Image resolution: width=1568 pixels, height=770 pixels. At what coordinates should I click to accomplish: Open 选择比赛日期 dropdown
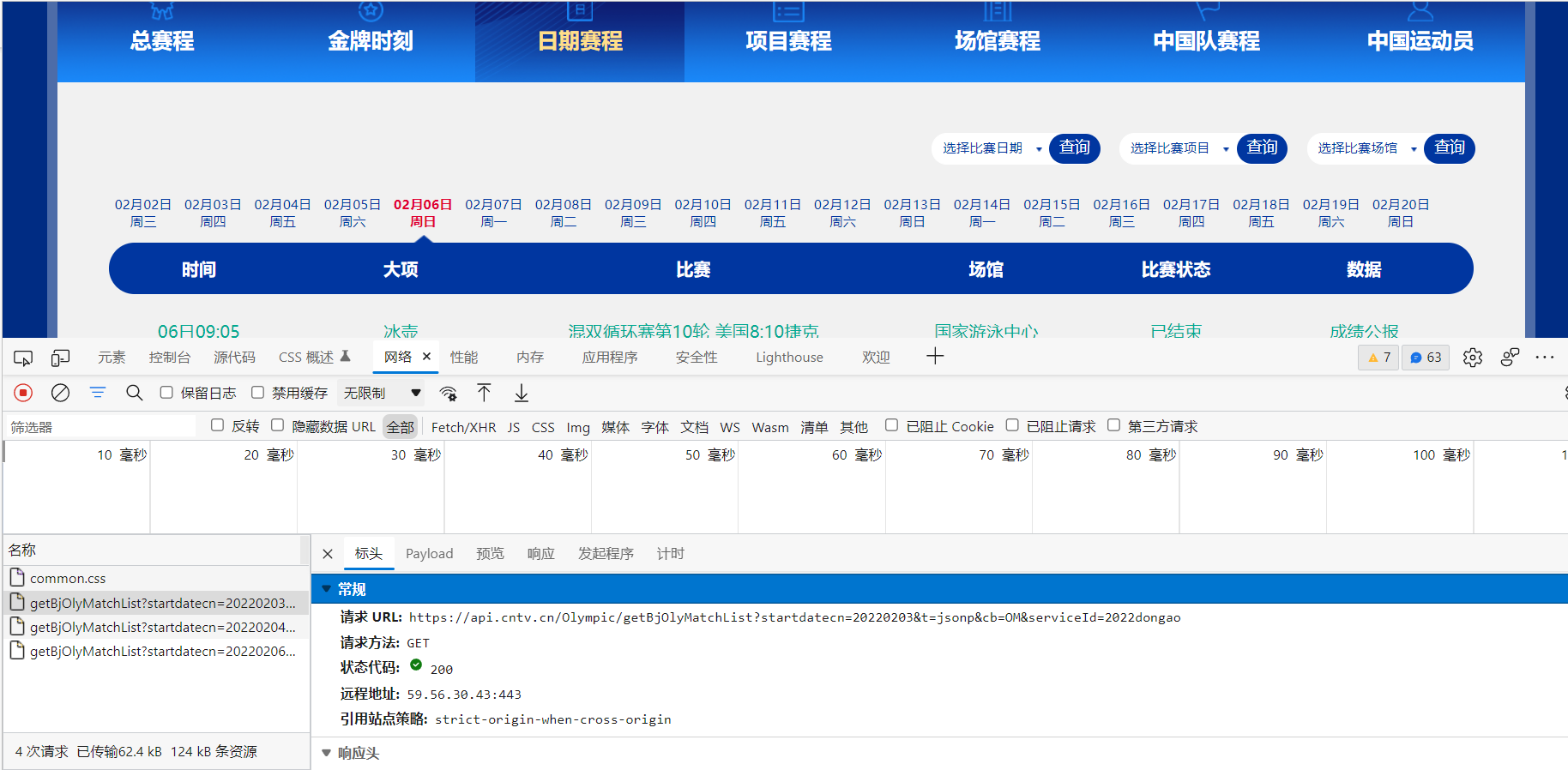(x=991, y=148)
